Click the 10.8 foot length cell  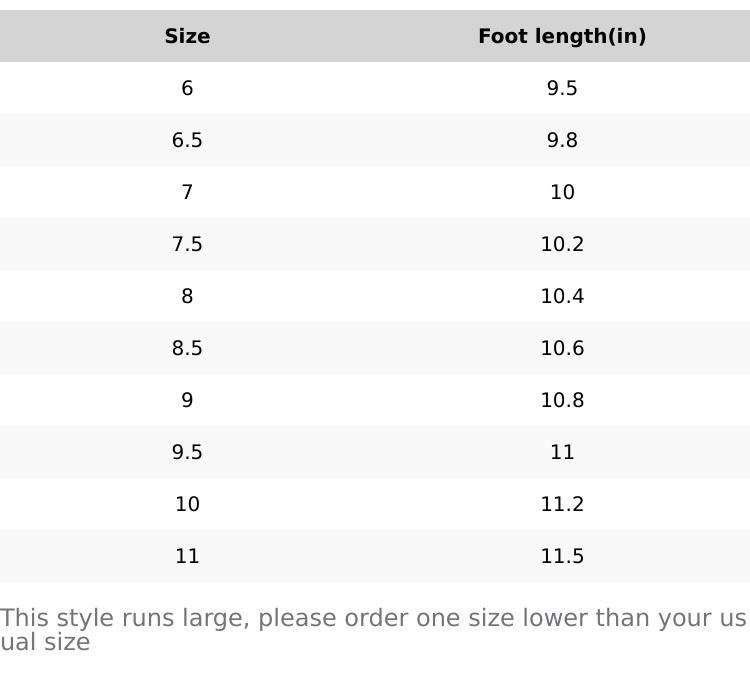point(562,401)
